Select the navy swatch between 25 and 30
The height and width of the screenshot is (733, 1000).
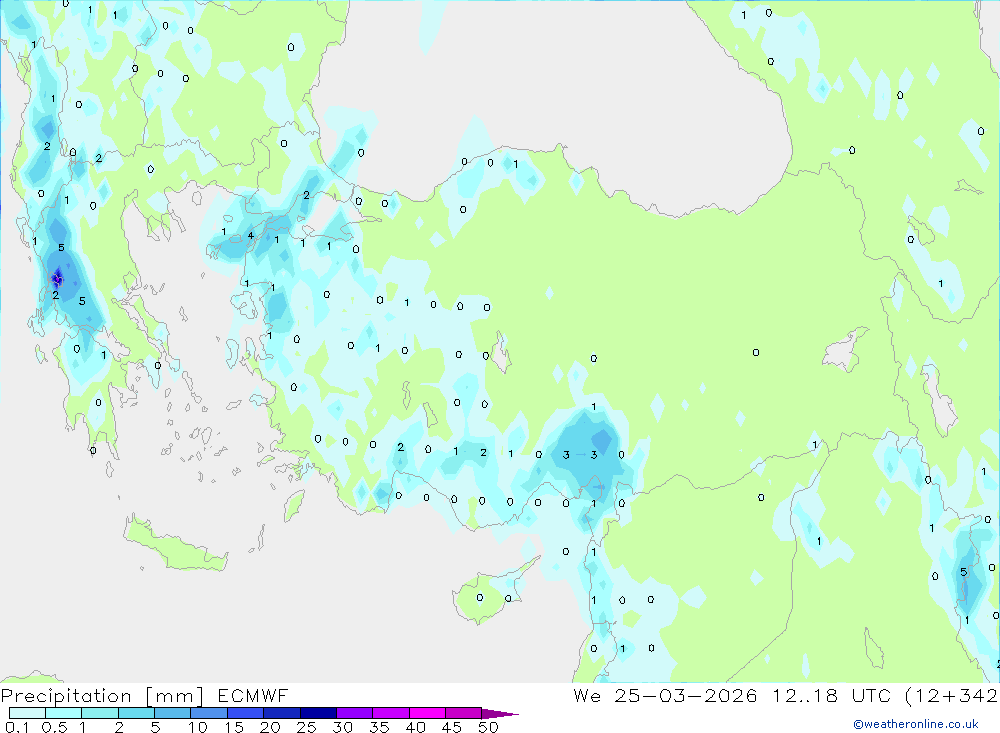(x=318, y=713)
